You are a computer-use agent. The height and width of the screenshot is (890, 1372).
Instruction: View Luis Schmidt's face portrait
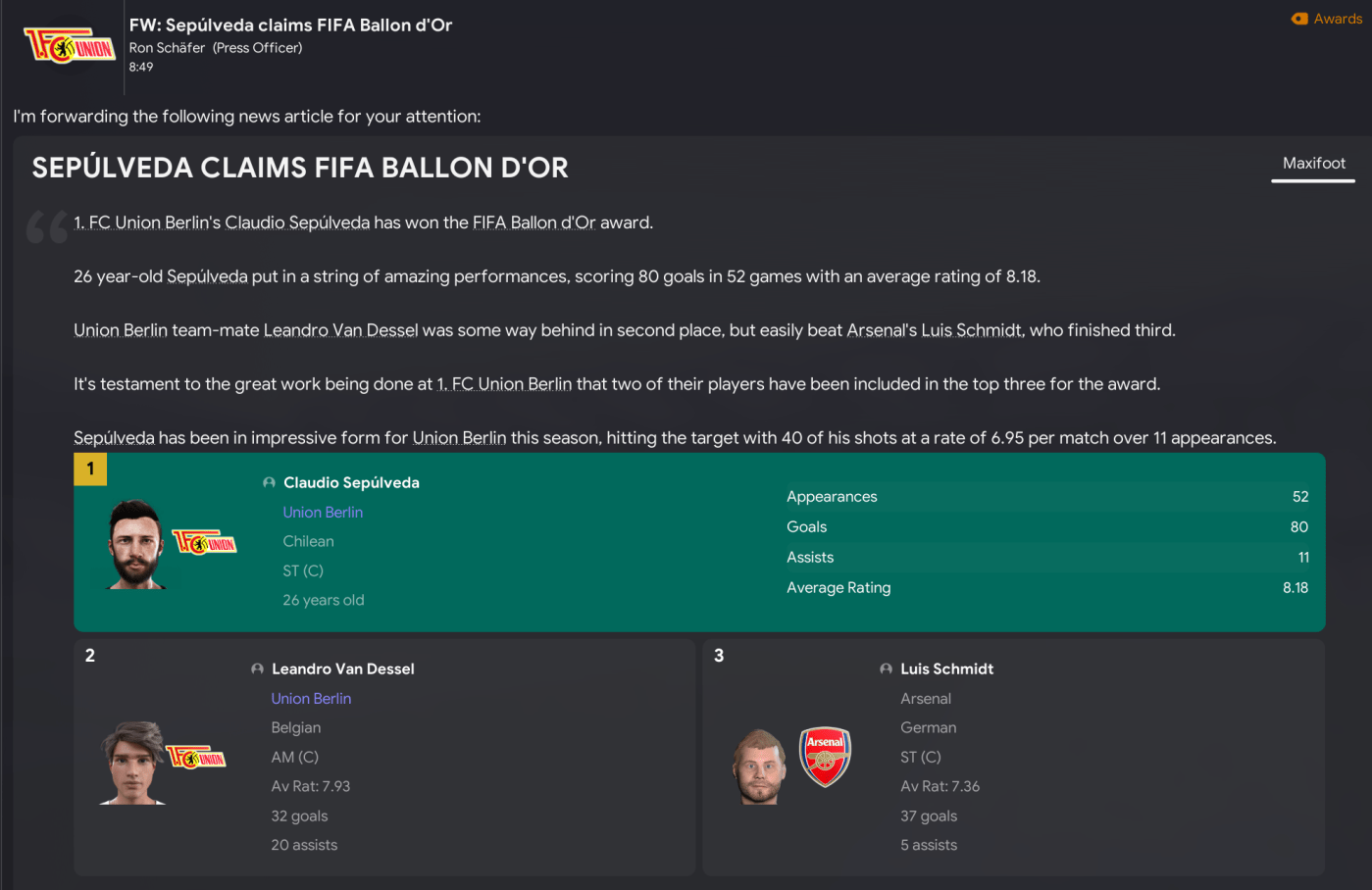pos(759,766)
